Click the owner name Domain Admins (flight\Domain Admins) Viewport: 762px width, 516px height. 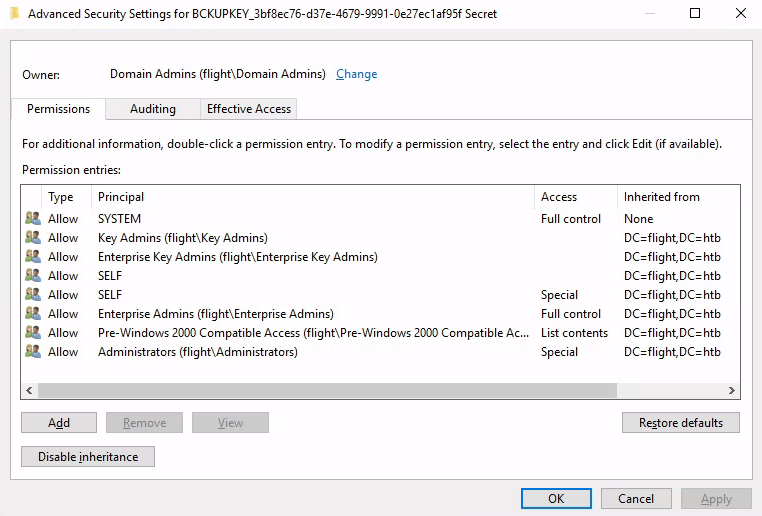pos(218,74)
